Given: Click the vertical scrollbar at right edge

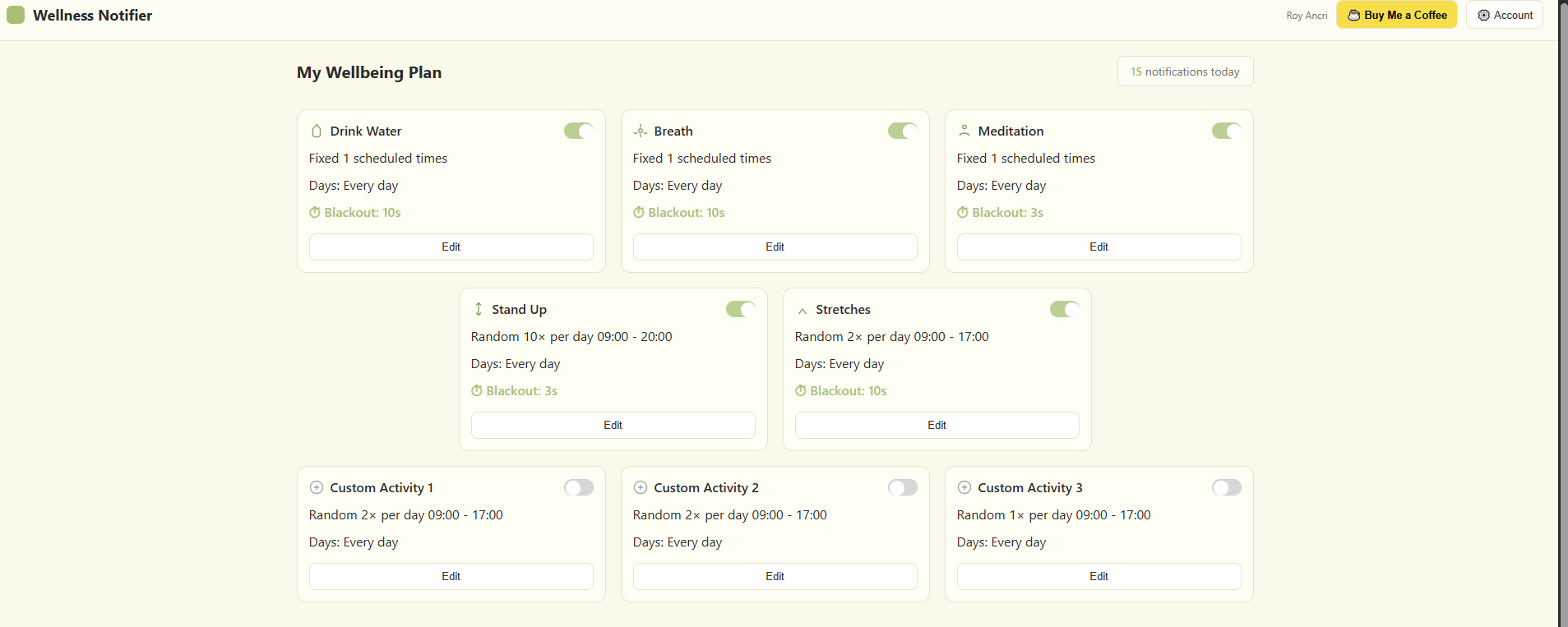Looking at the screenshot, I should pyautogui.click(x=1563, y=313).
